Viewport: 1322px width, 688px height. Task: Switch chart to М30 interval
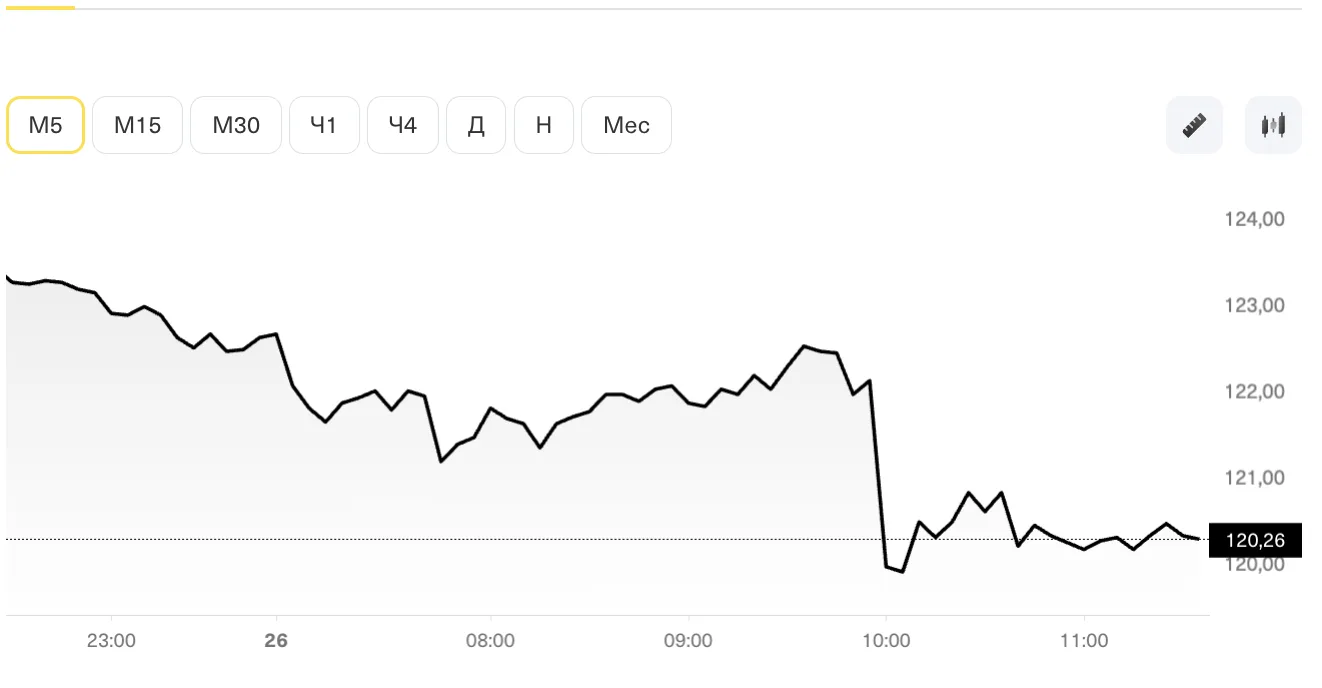pyautogui.click(x=236, y=125)
